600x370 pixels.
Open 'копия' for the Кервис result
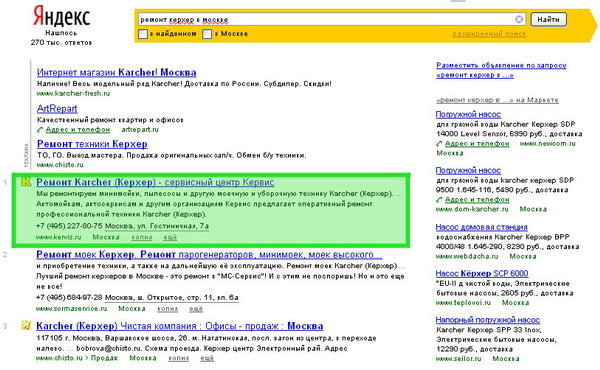[x=142, y=237]
